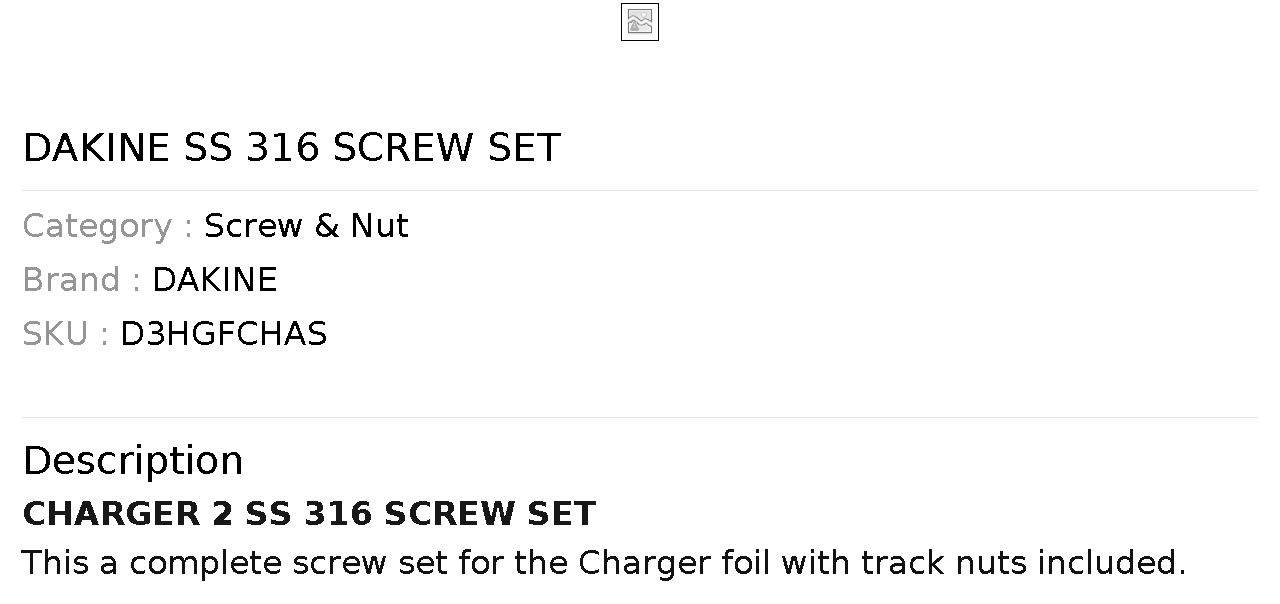Screen dimensions: 1280x604
Task: Click the broken product image placeholder icon
Action: pos(640,22)
